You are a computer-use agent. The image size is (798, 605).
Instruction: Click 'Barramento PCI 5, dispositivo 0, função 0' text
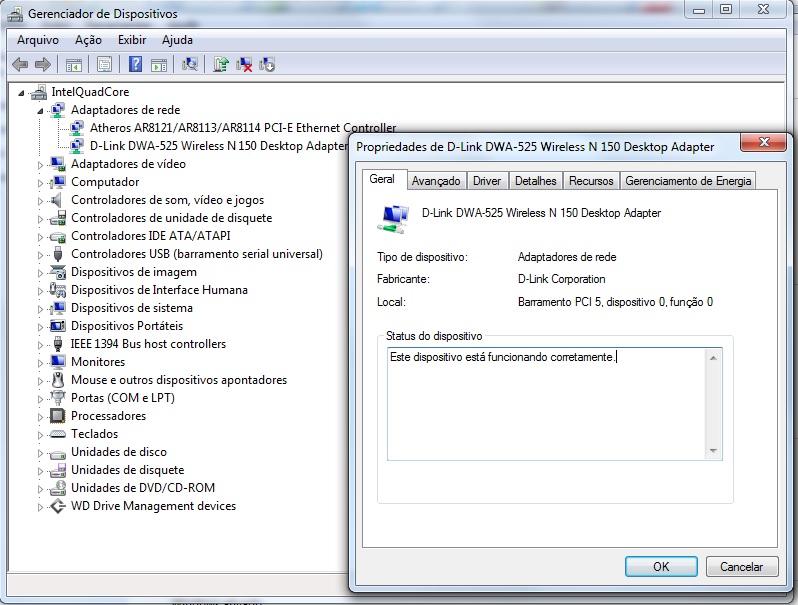(615, 302)
